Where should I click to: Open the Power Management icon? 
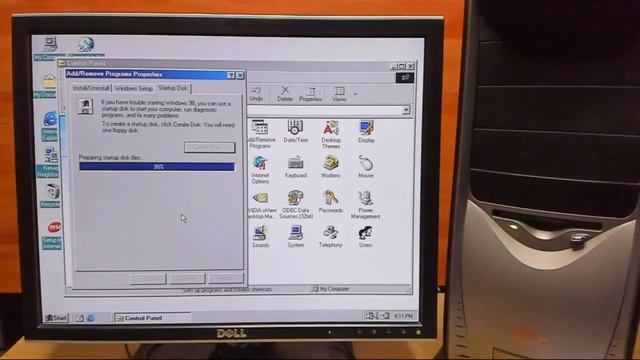coord(365,205)
